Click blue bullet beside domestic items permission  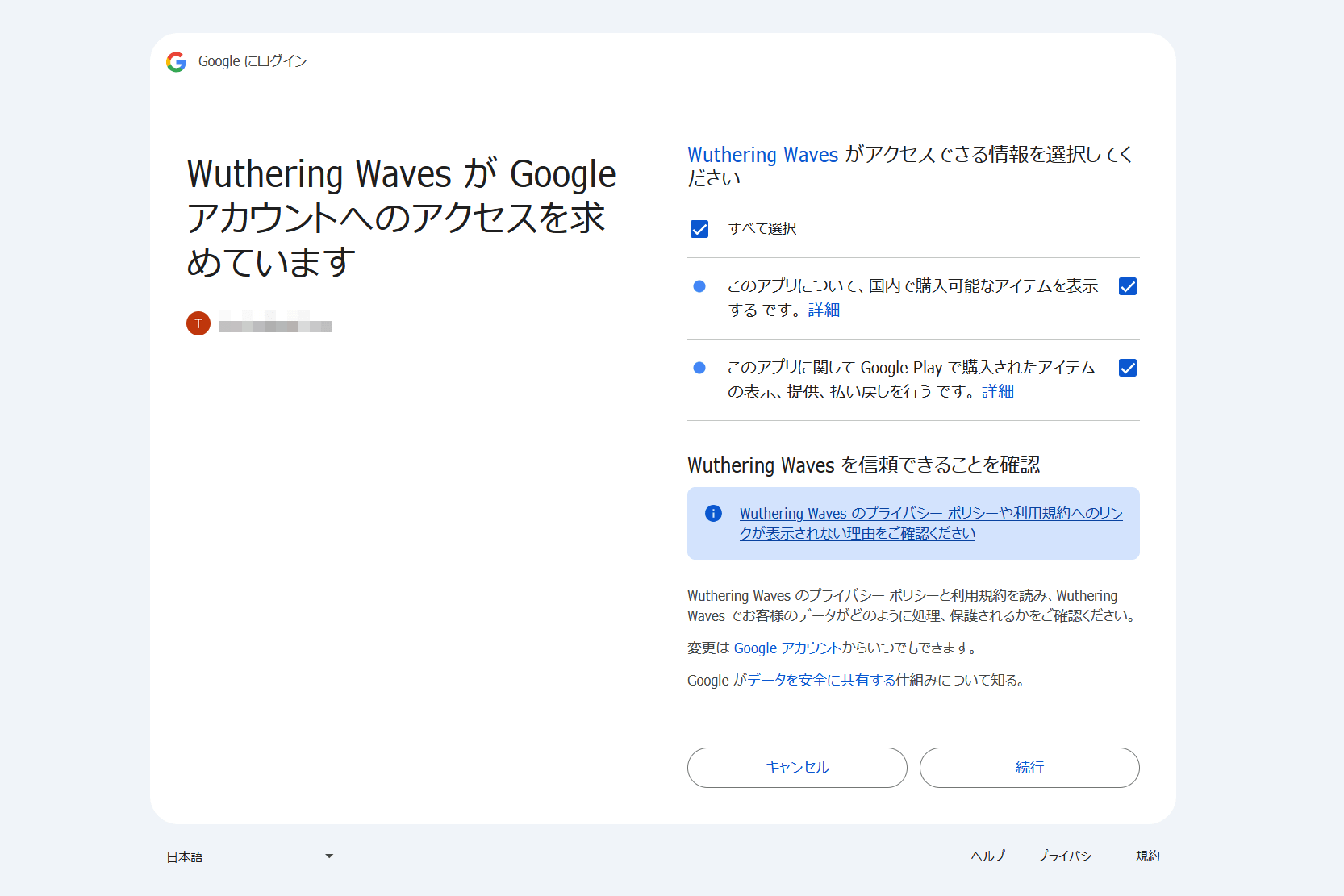699,286
